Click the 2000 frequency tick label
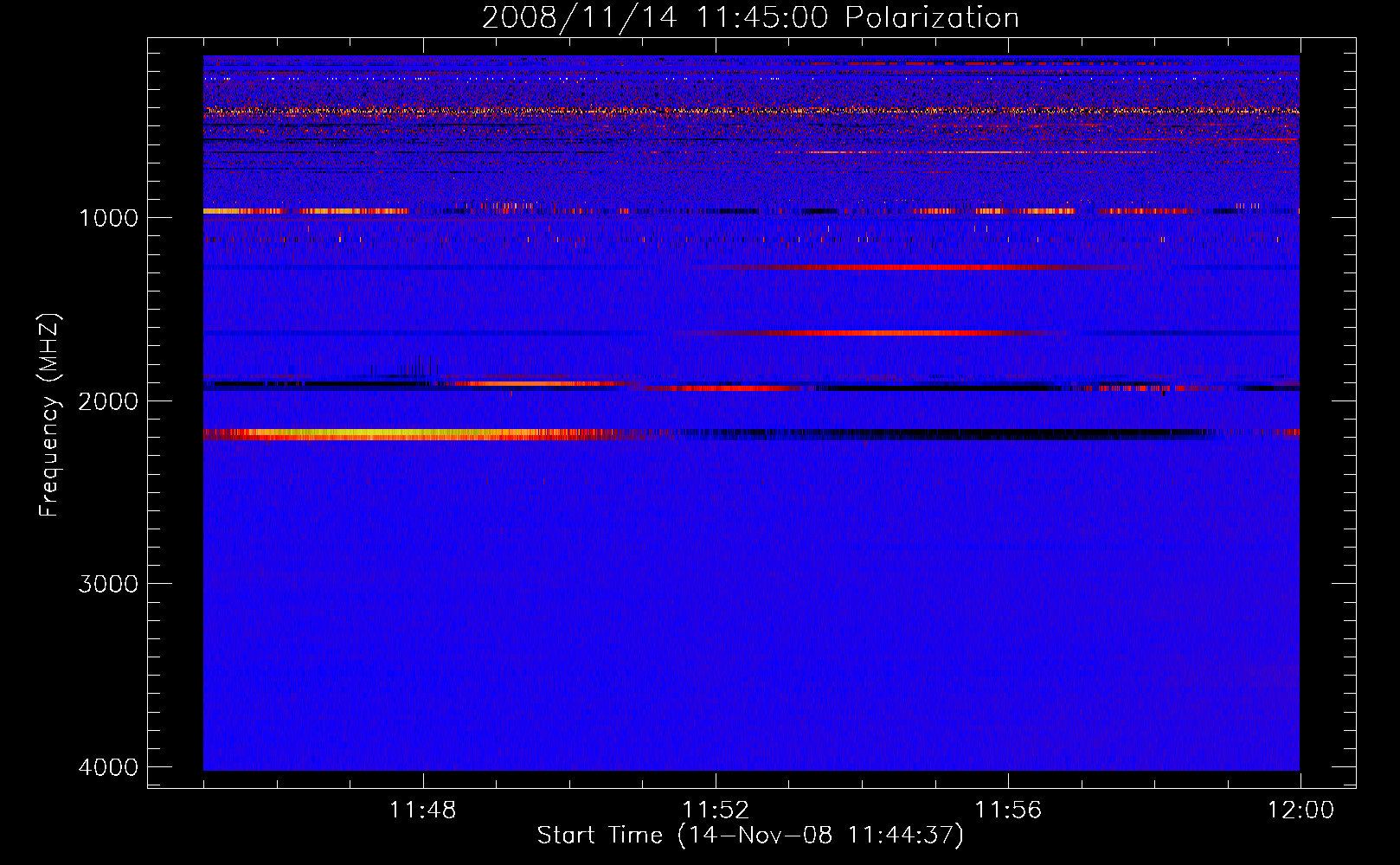1400x865 pixels. point(109,400)
